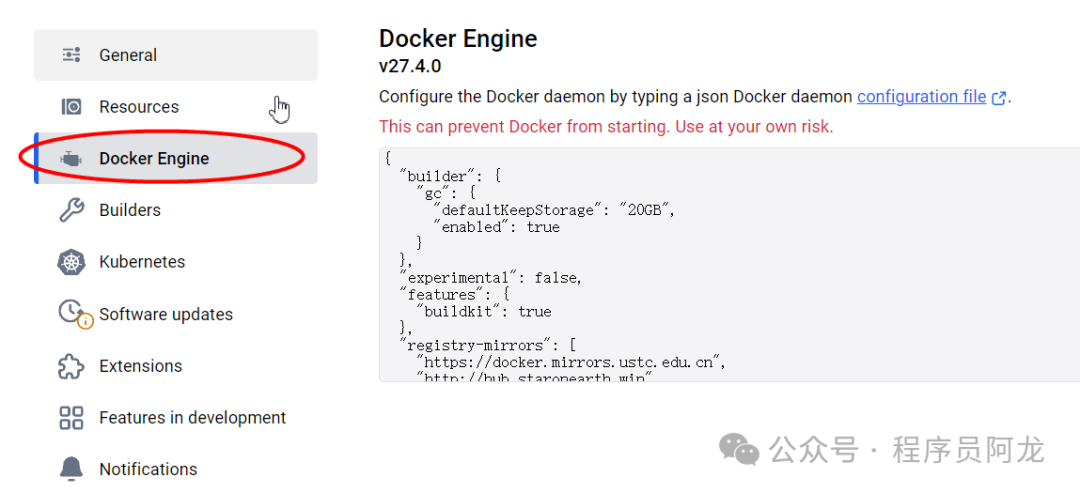The width and height of the screenshot is (1080, 493).
Task: Click the General settings sliders icon
Action: point(71,55)
